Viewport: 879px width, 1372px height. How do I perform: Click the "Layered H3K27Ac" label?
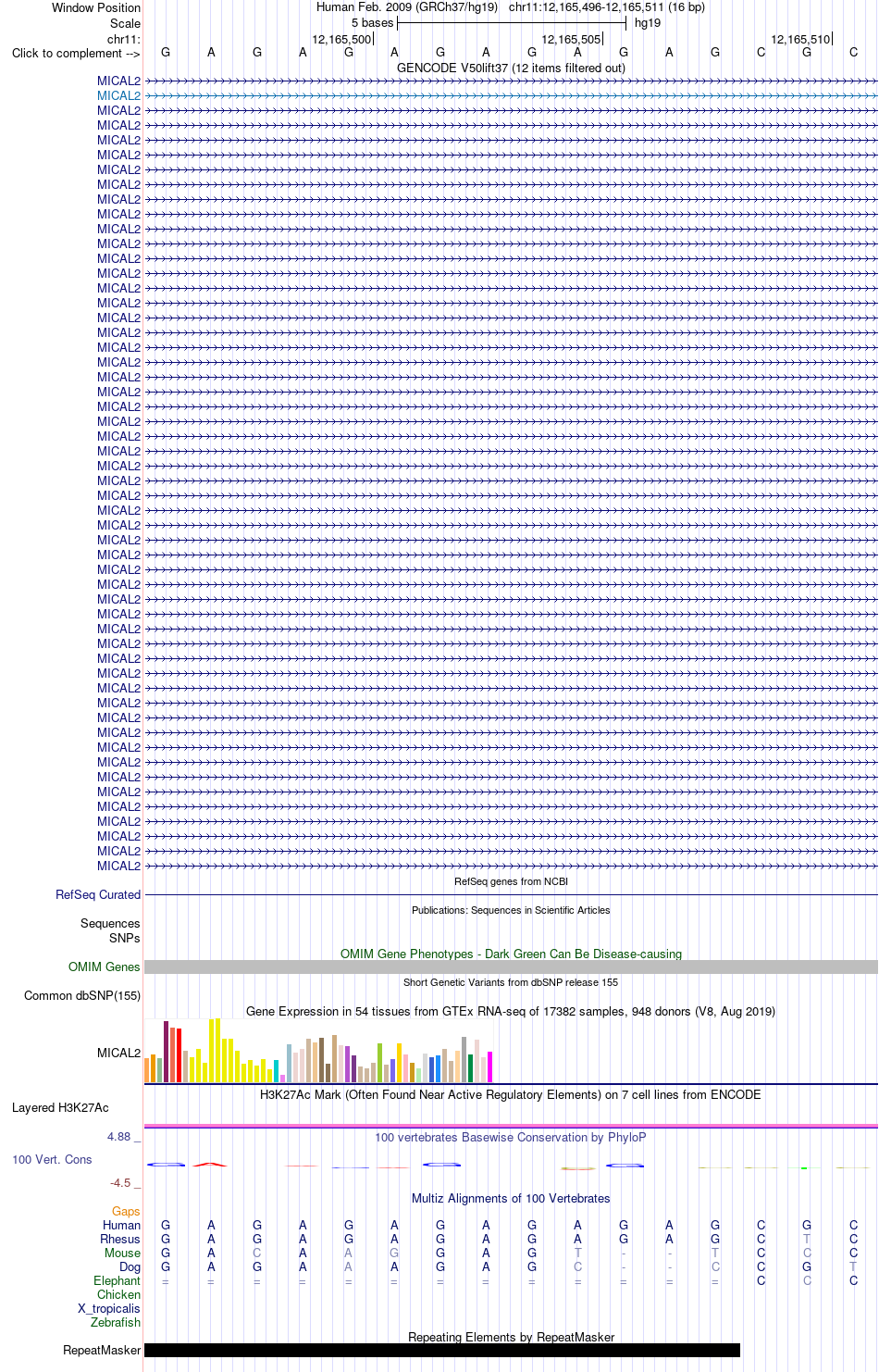click(60, 1107)
